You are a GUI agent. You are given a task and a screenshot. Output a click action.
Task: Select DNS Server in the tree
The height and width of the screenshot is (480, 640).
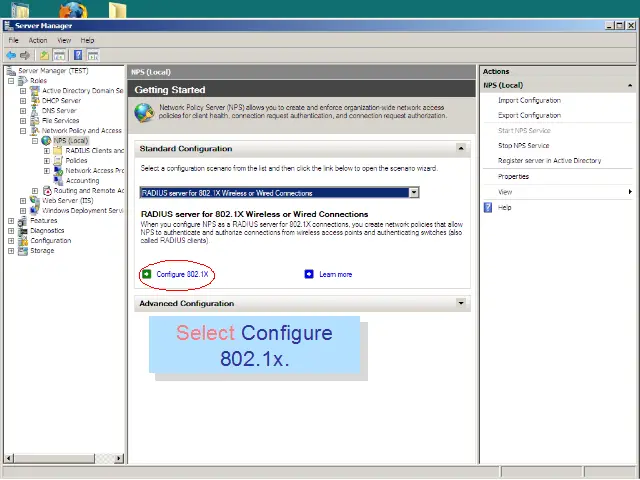[x=59, y=111]
